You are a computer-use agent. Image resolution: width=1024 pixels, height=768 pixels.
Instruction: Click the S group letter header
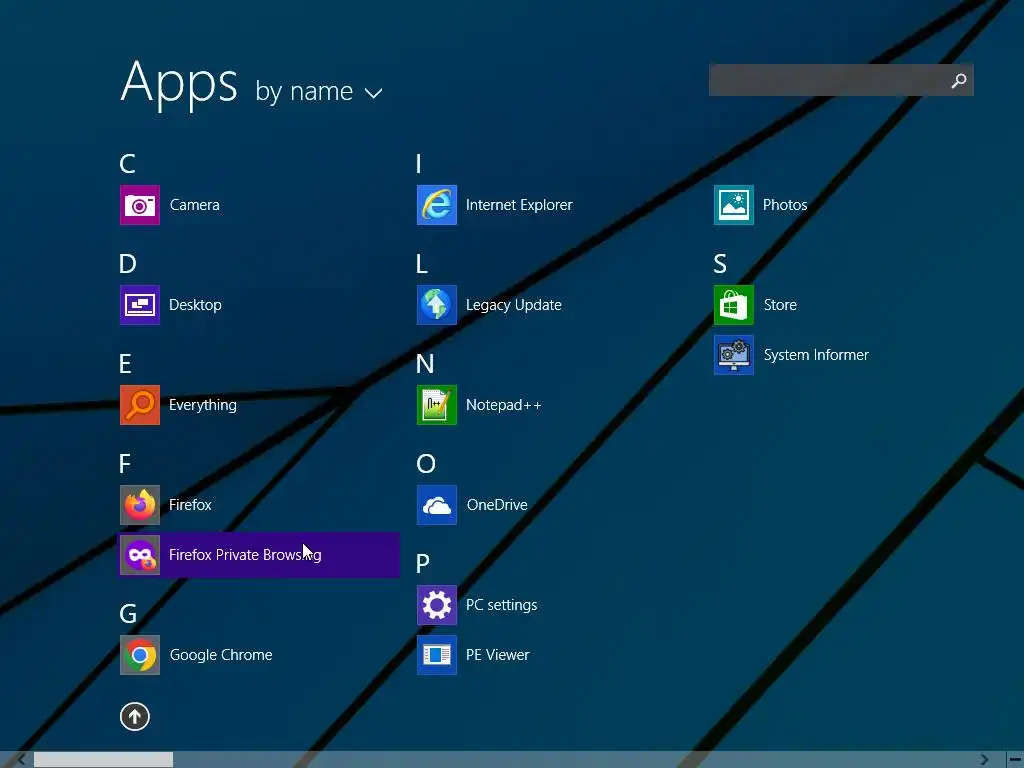pos(720,264)
